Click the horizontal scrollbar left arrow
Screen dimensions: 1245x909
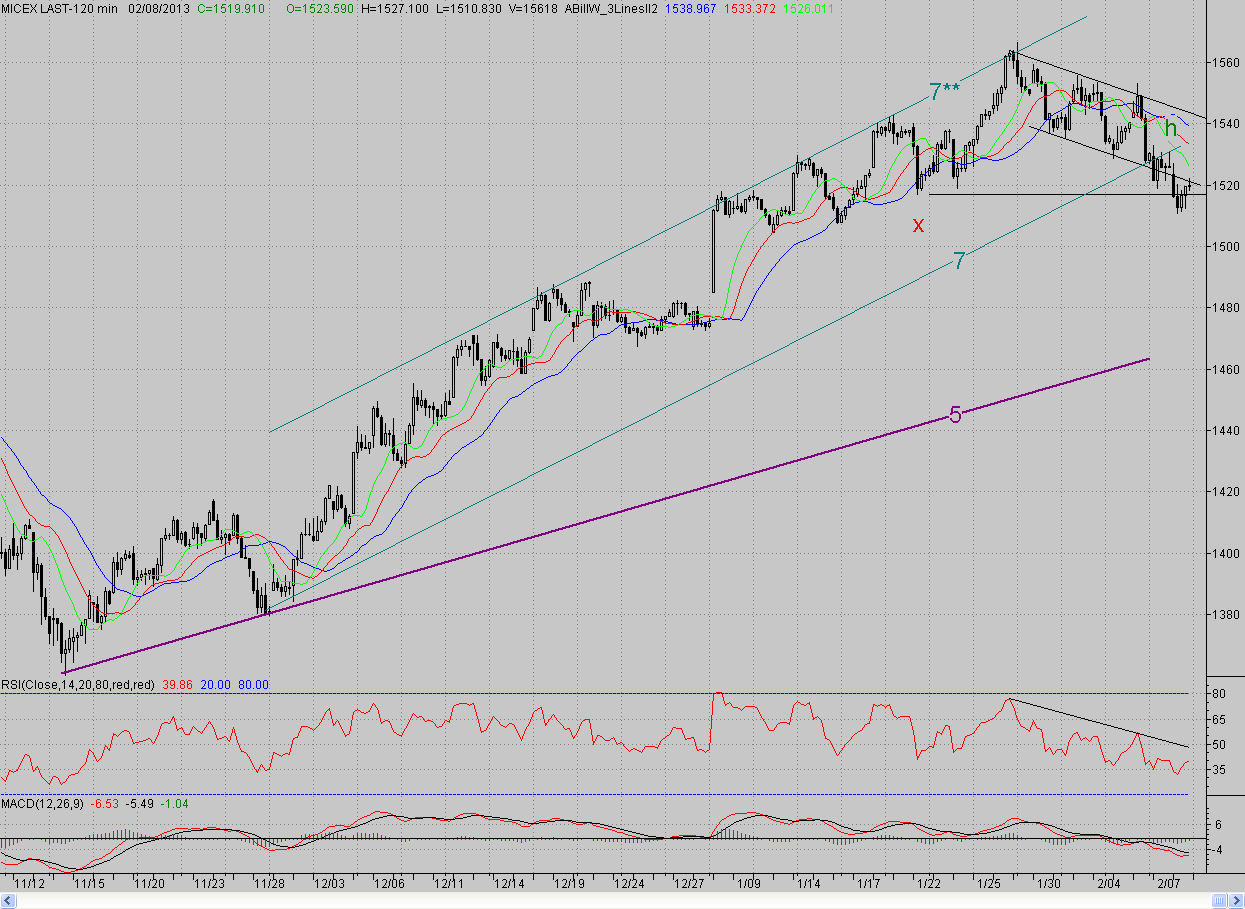[x=8, y=901]
